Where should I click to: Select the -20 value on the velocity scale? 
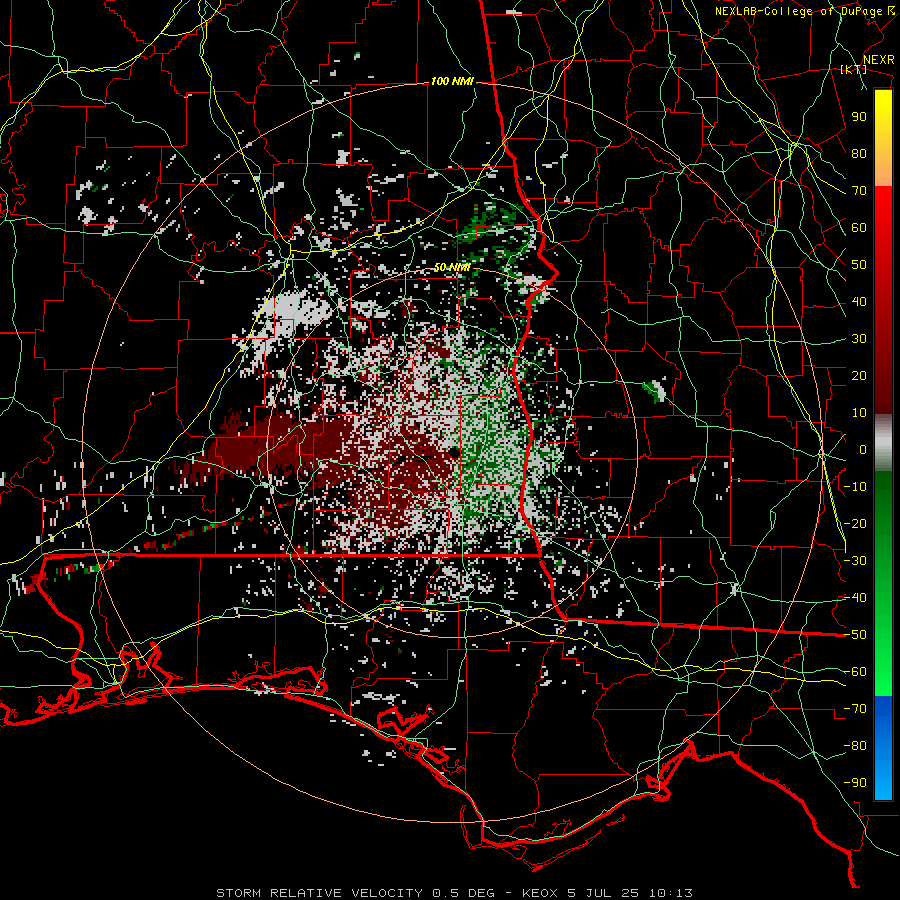tap(855, 524)
